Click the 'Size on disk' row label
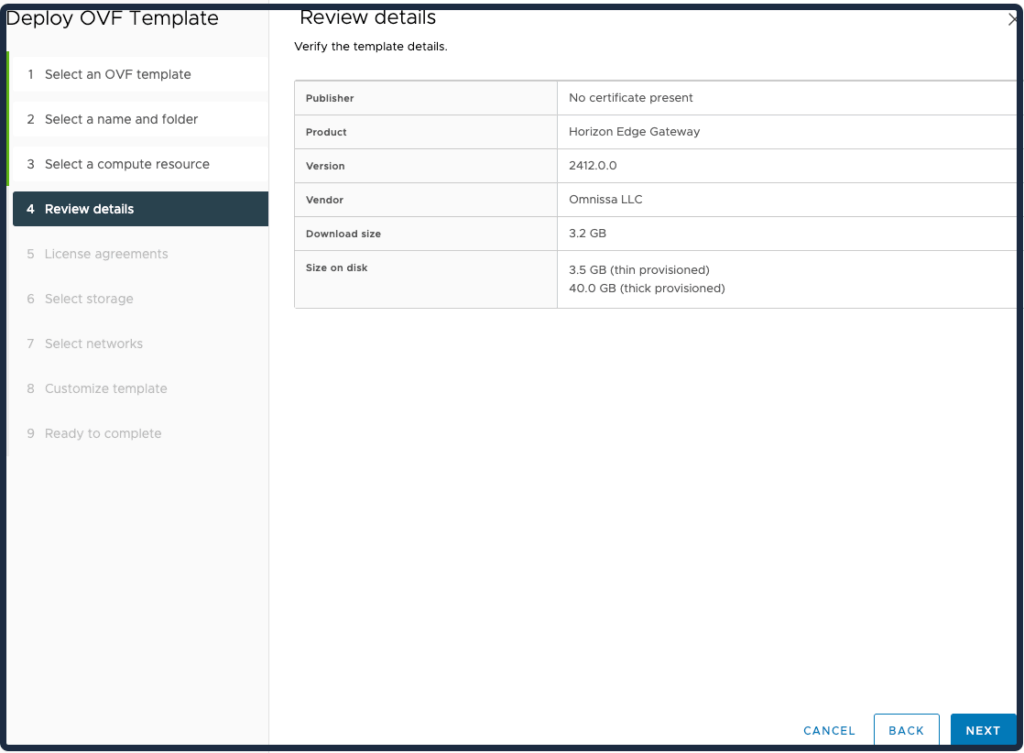The width and height of the screenshot is (1024, 753). tap(336, 268)
